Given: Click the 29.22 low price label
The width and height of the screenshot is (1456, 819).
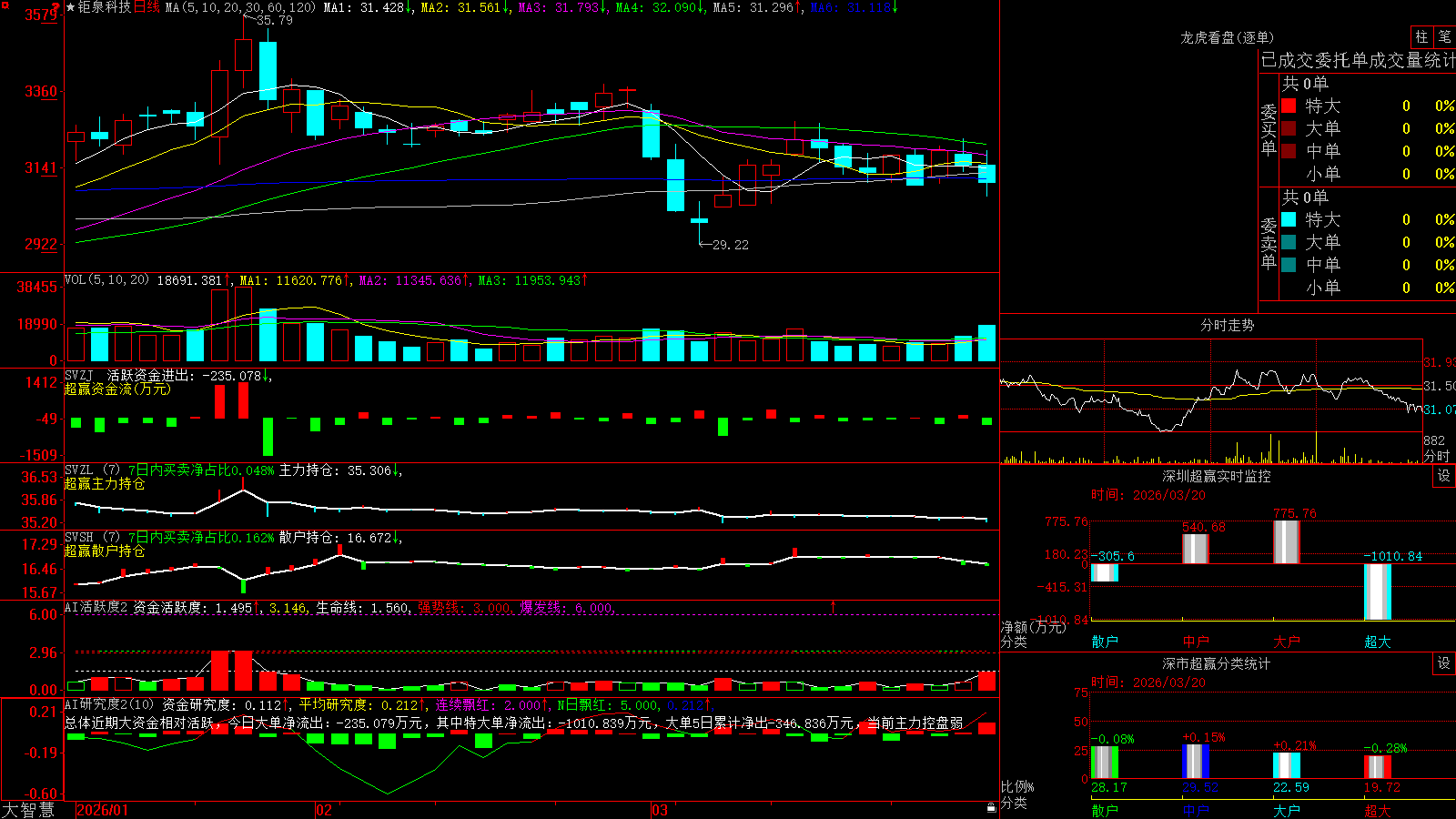Looking at the screenshot, I should click(x=730, y=245).
